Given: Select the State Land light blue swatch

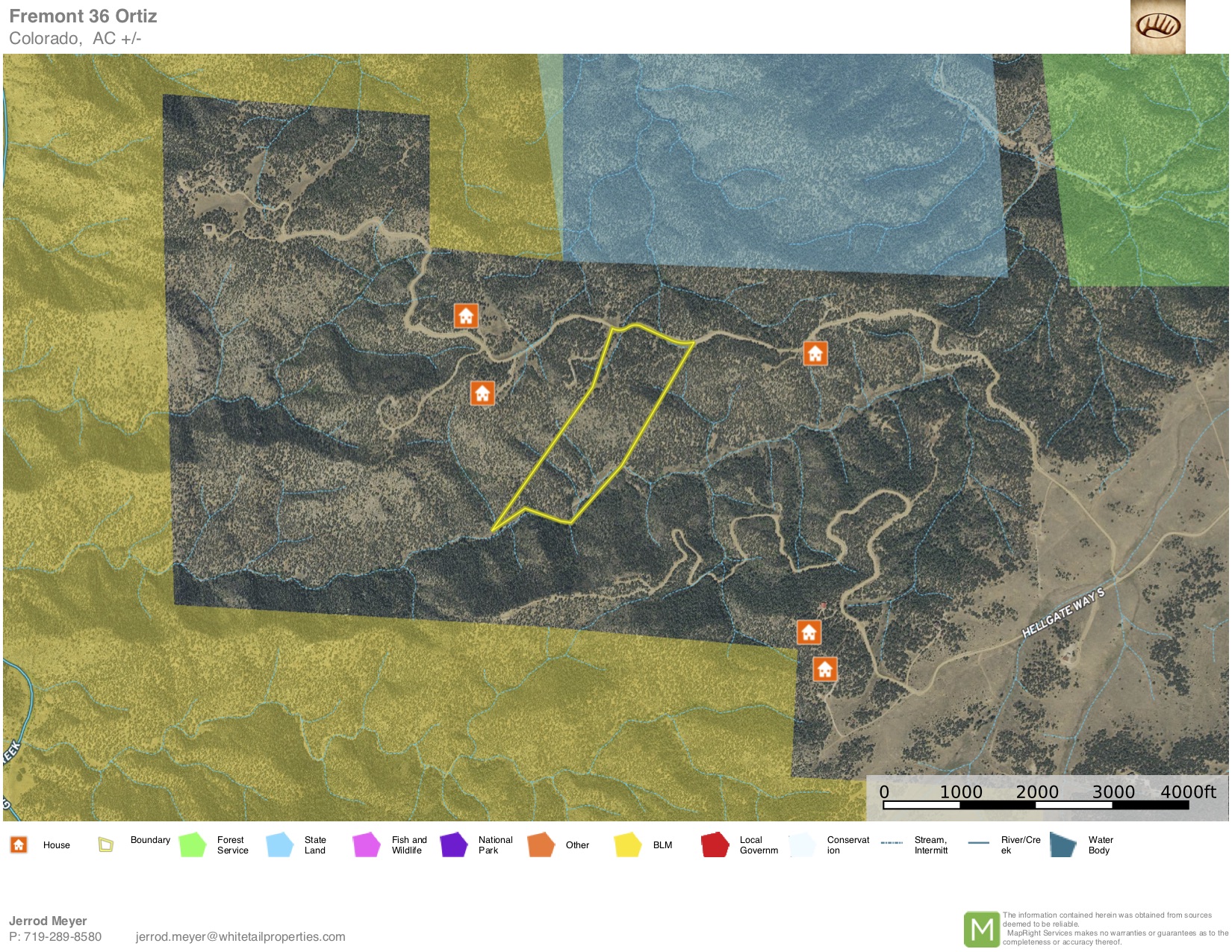Looking at the screenshot, I should click(280, 844).
